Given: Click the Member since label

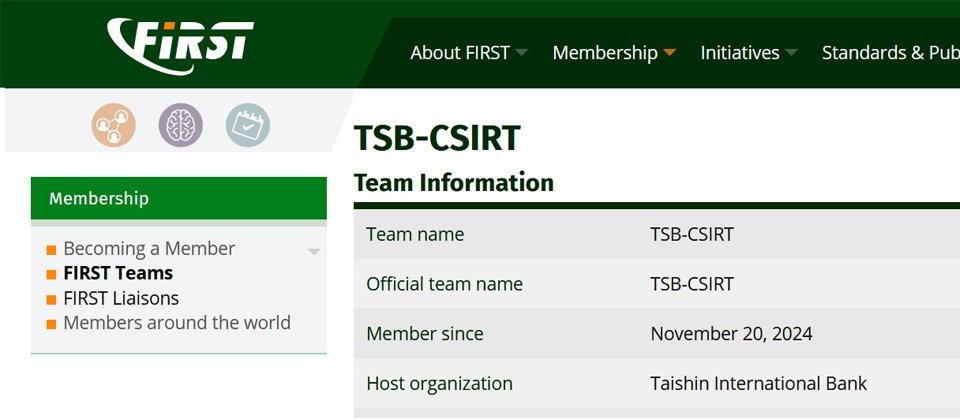Looking at the screenshot, I should (x=425, y=334).
